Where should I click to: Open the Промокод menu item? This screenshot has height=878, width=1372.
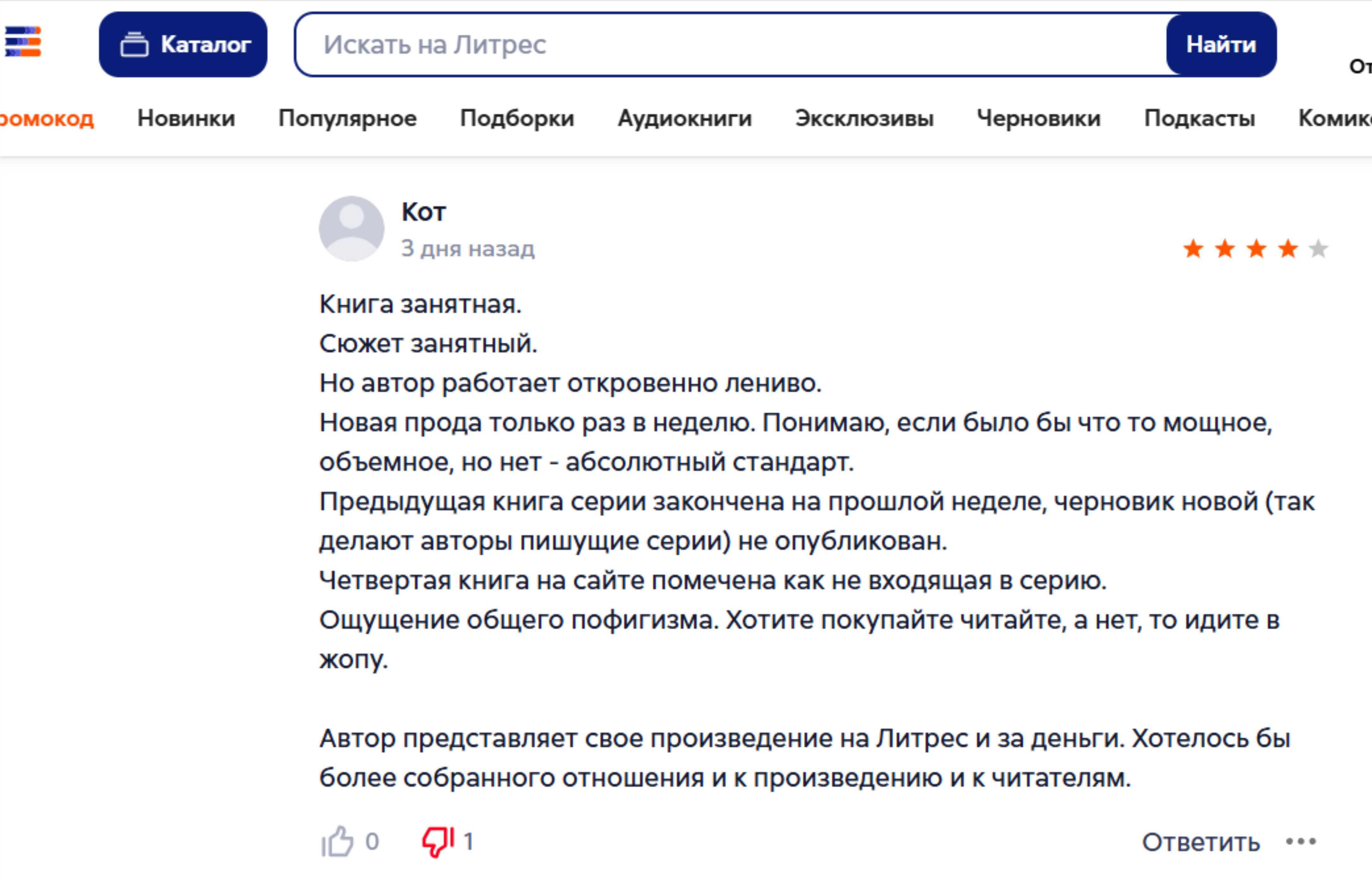point(47,118)
